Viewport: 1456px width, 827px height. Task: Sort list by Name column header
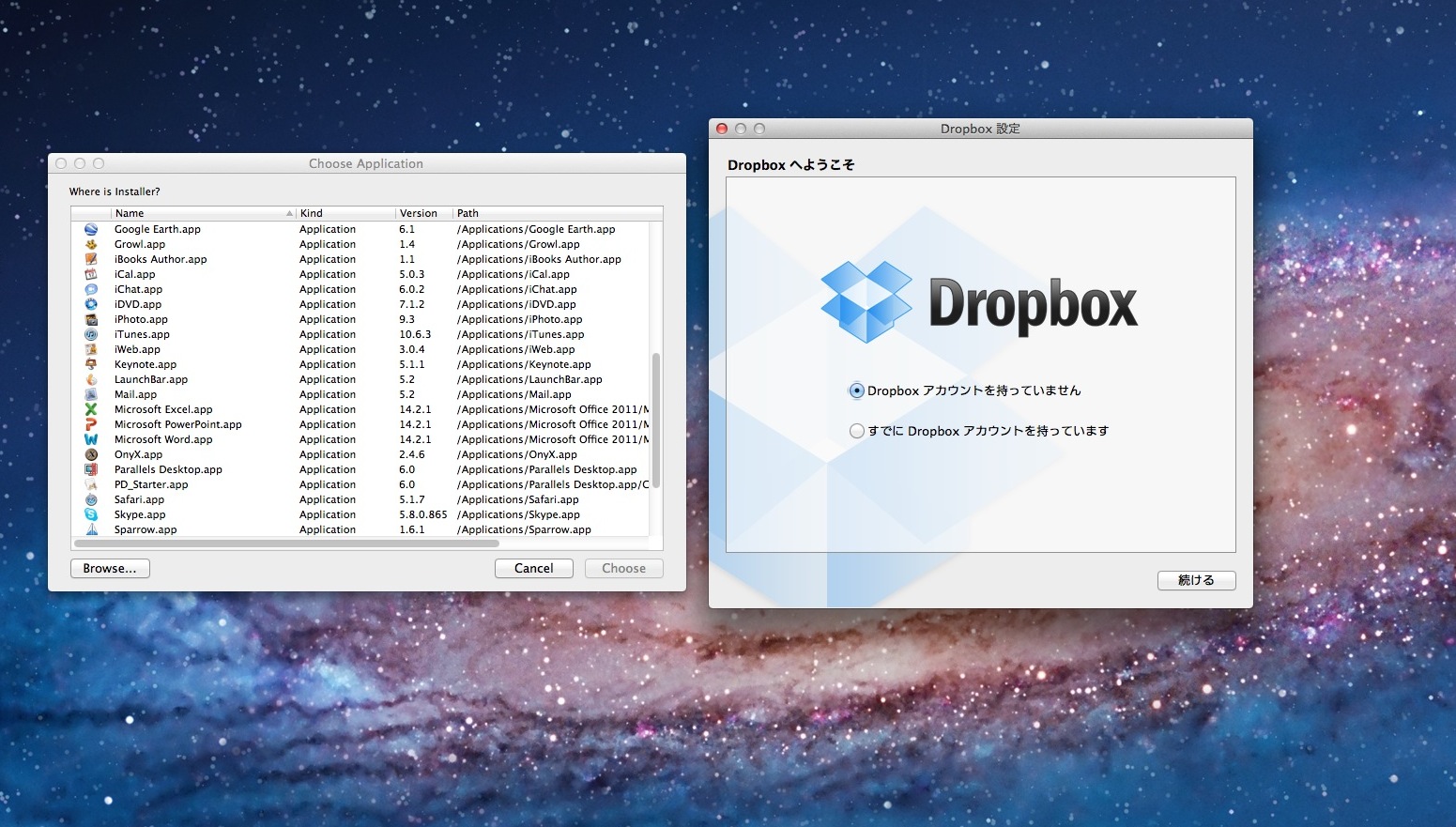click(x=204, y=213)
